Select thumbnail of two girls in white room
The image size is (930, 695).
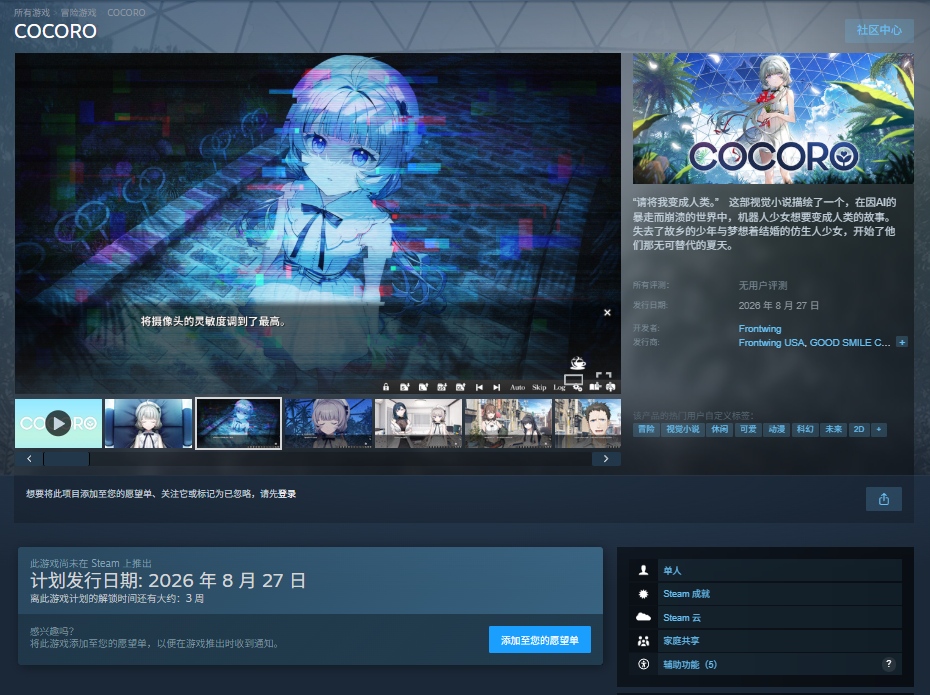pos(418,423)
